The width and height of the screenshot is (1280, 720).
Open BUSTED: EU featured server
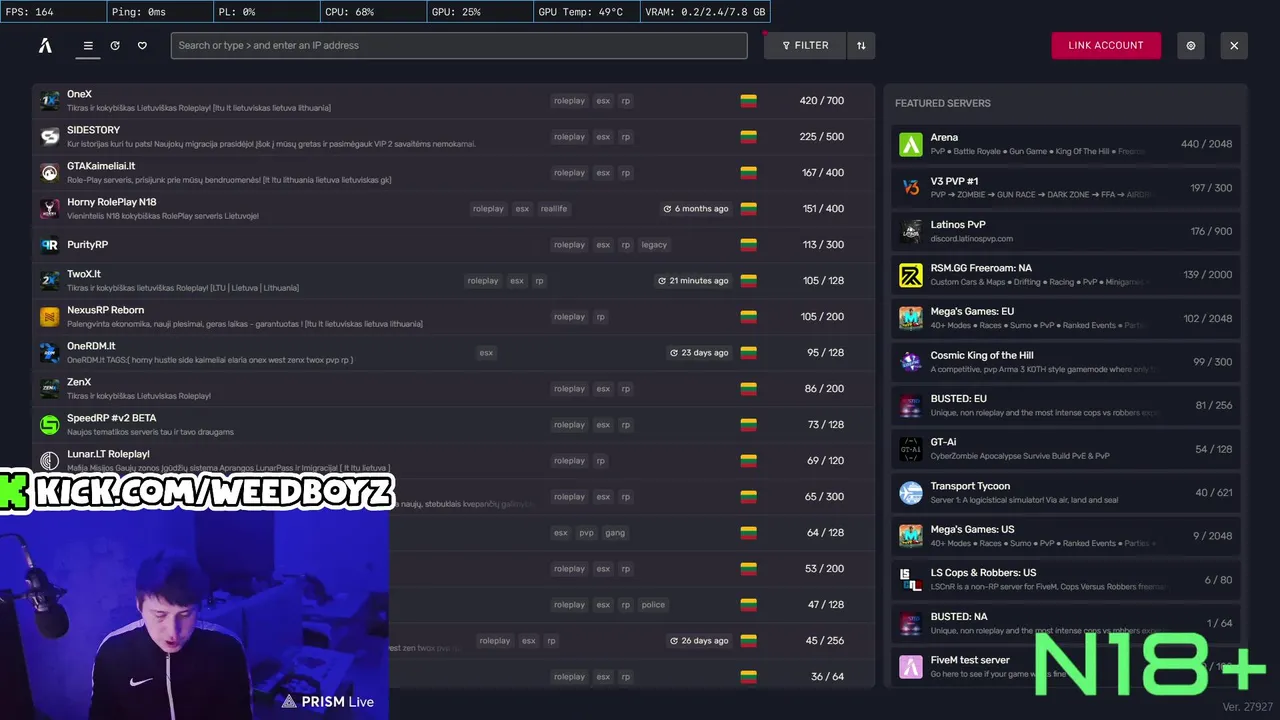click(1066, 405)
